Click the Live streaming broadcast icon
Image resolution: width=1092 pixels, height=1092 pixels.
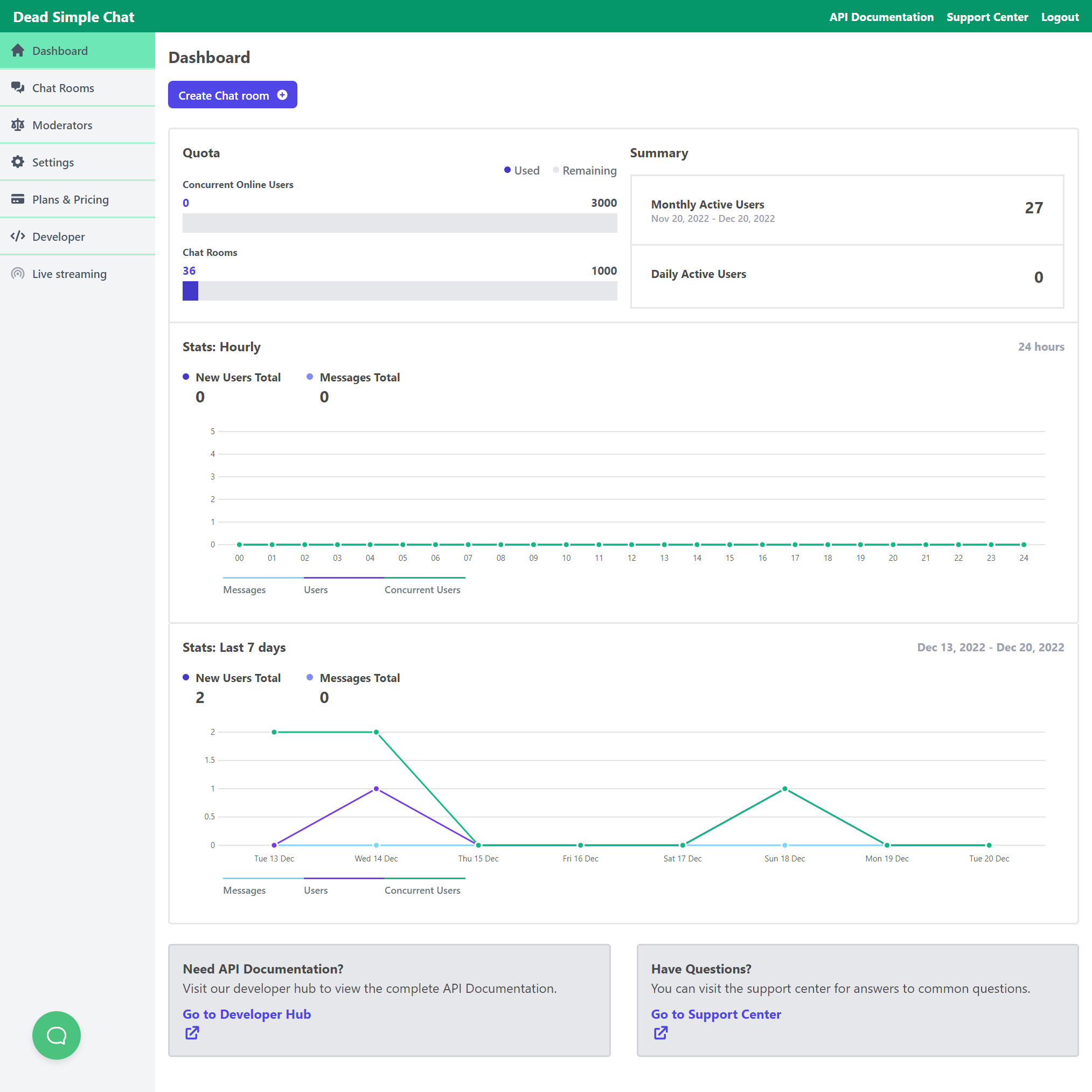[18, 274]
